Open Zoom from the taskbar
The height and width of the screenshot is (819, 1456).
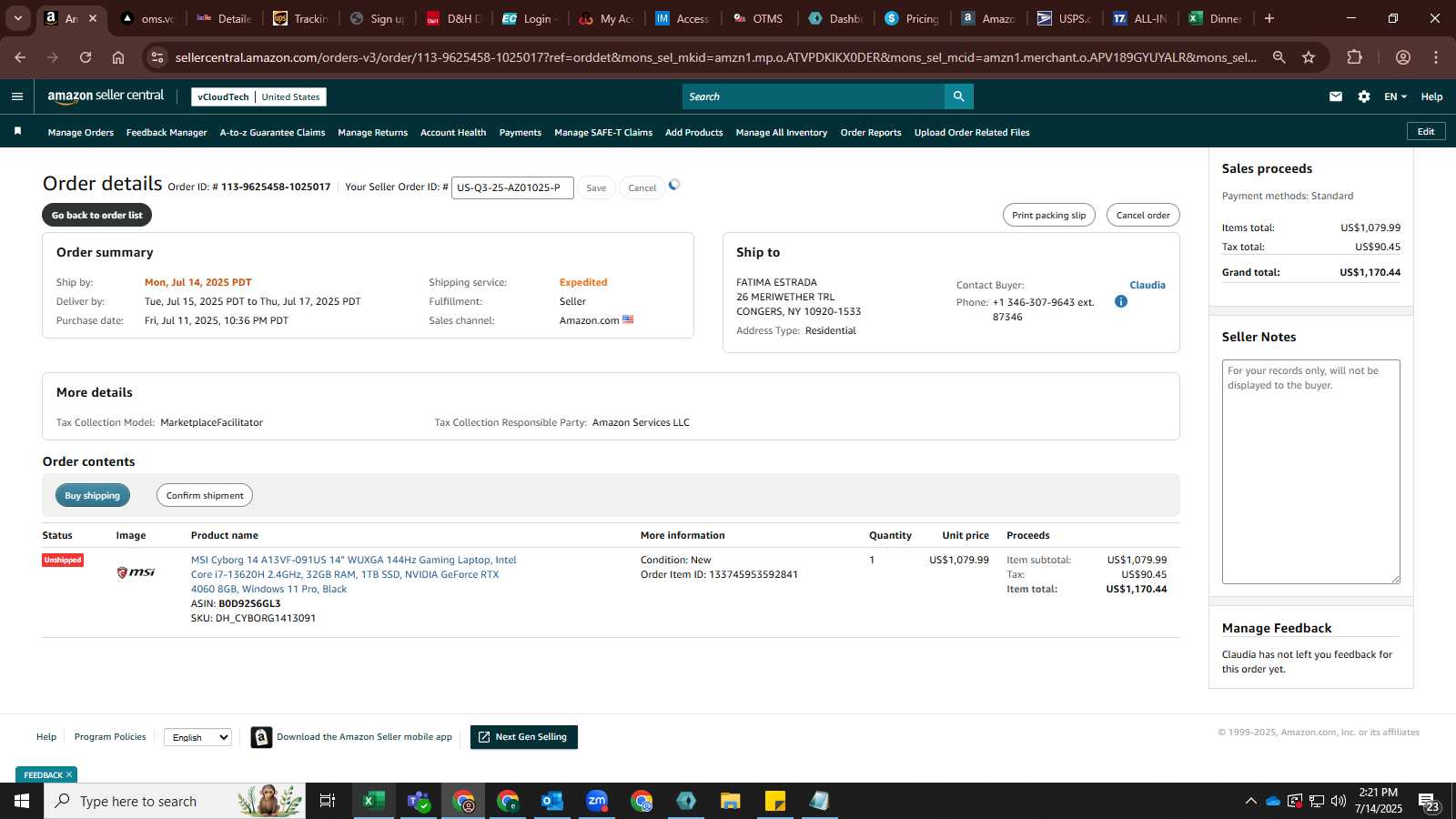(597, 801)
